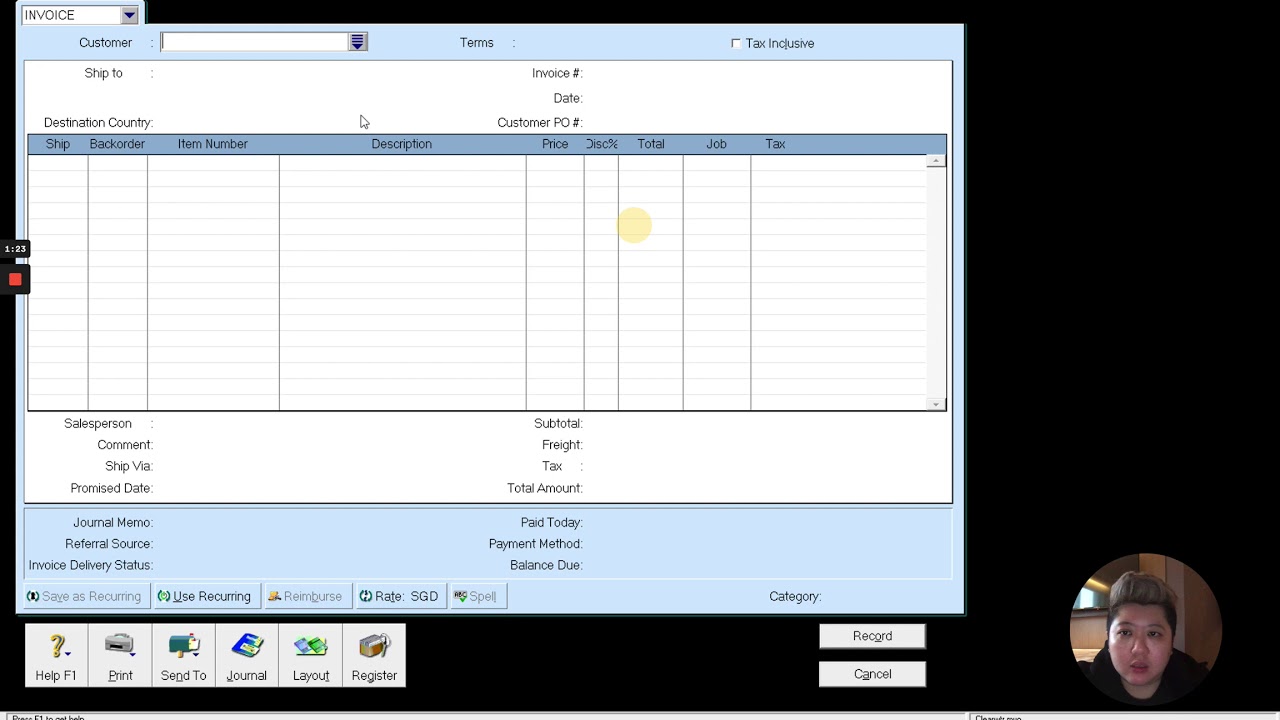The image size is (1280, 720).
Task: Click the Ship Via label
Action: tap(129, 466)
